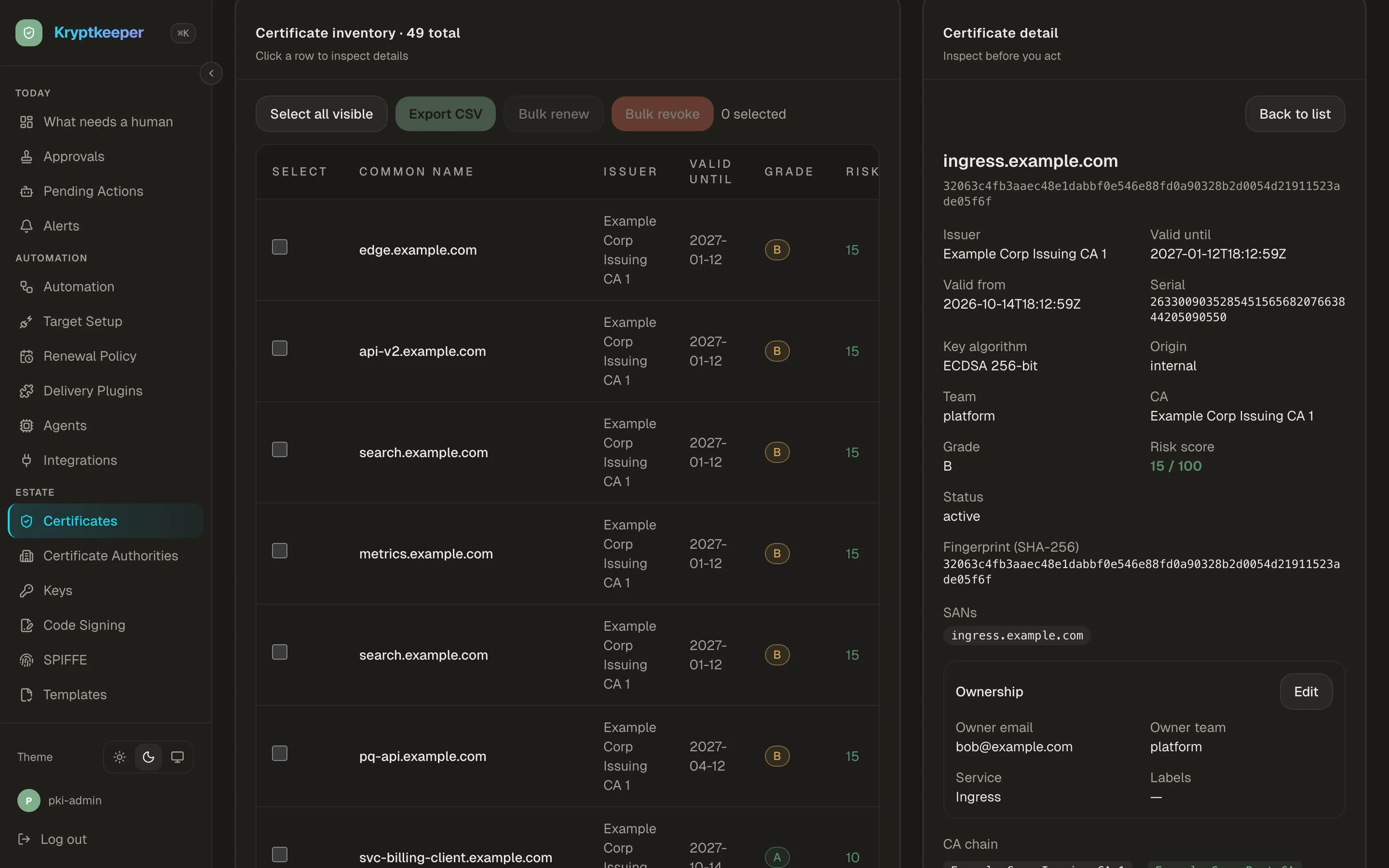Tick the checkbox for pq-api.example.com
The width and height of the screenshot is (1389, 868).
280,753
